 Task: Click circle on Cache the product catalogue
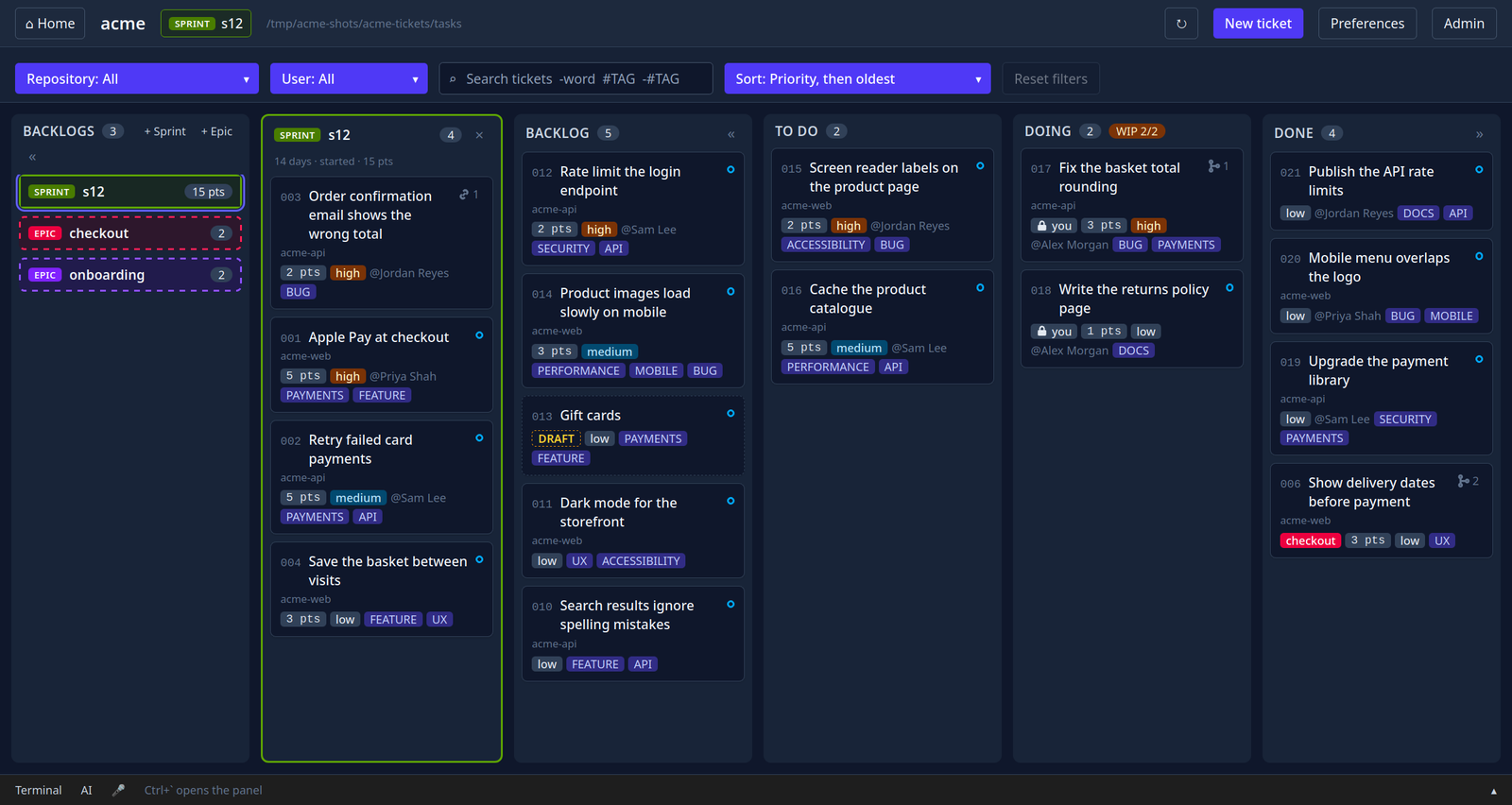click(980, 288)
